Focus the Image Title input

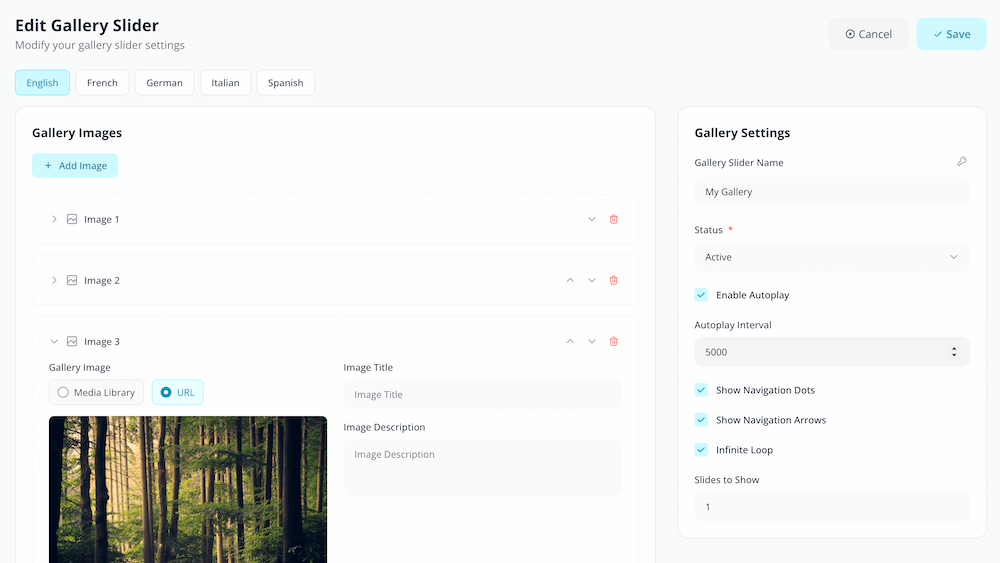[x=482, y=395]
